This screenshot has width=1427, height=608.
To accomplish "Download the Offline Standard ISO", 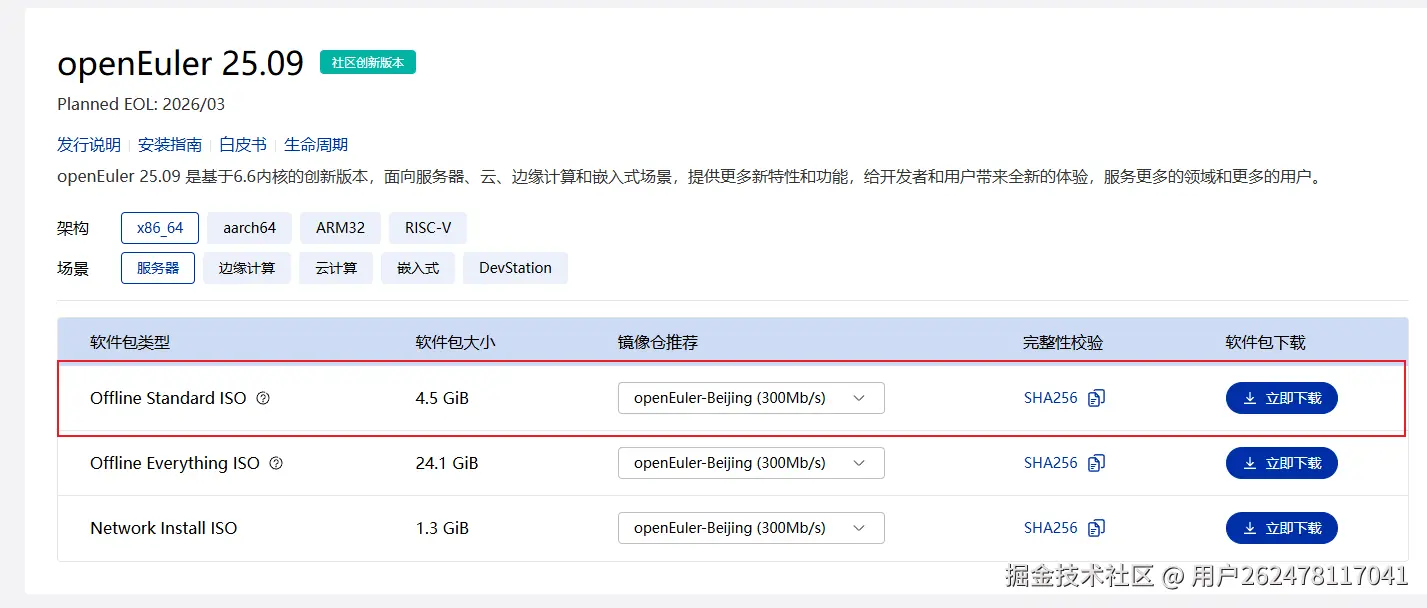I will pyautogui.click(x=1281, y=398).
